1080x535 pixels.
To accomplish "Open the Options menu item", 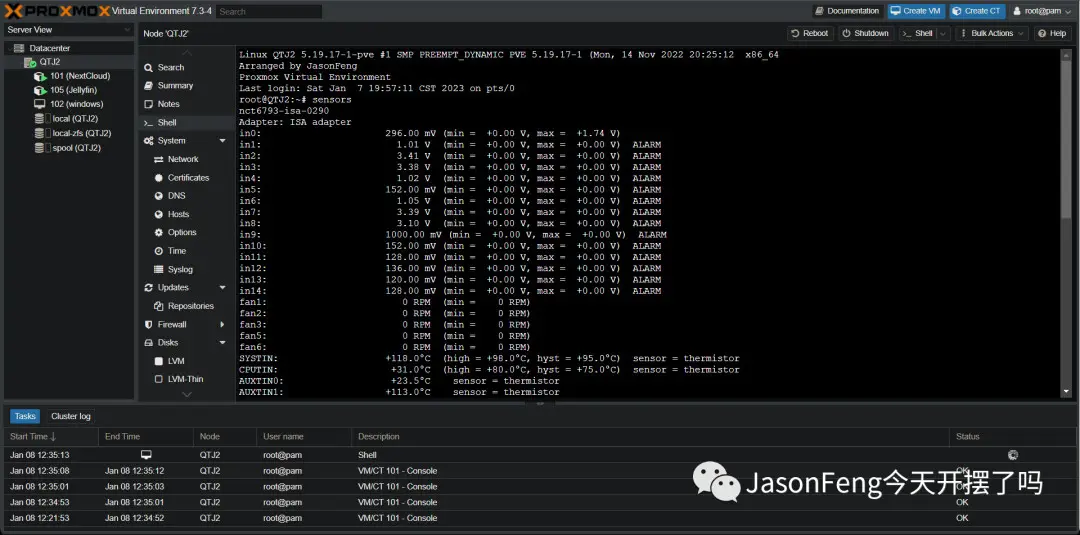I will (182, 233).
